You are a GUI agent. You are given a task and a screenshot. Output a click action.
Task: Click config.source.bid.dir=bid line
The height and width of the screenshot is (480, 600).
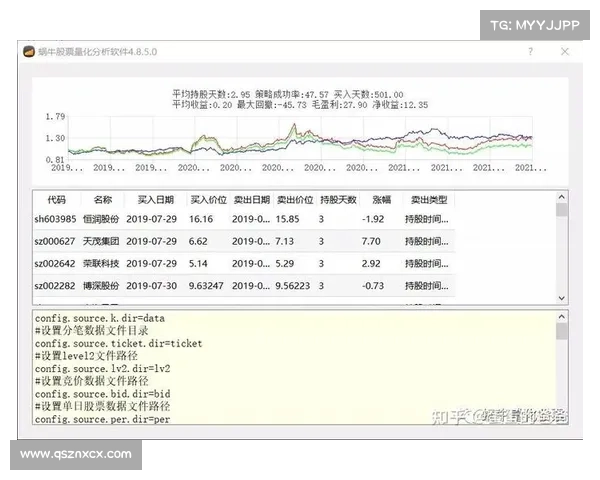pyautogui.click(x=103, y=394)
